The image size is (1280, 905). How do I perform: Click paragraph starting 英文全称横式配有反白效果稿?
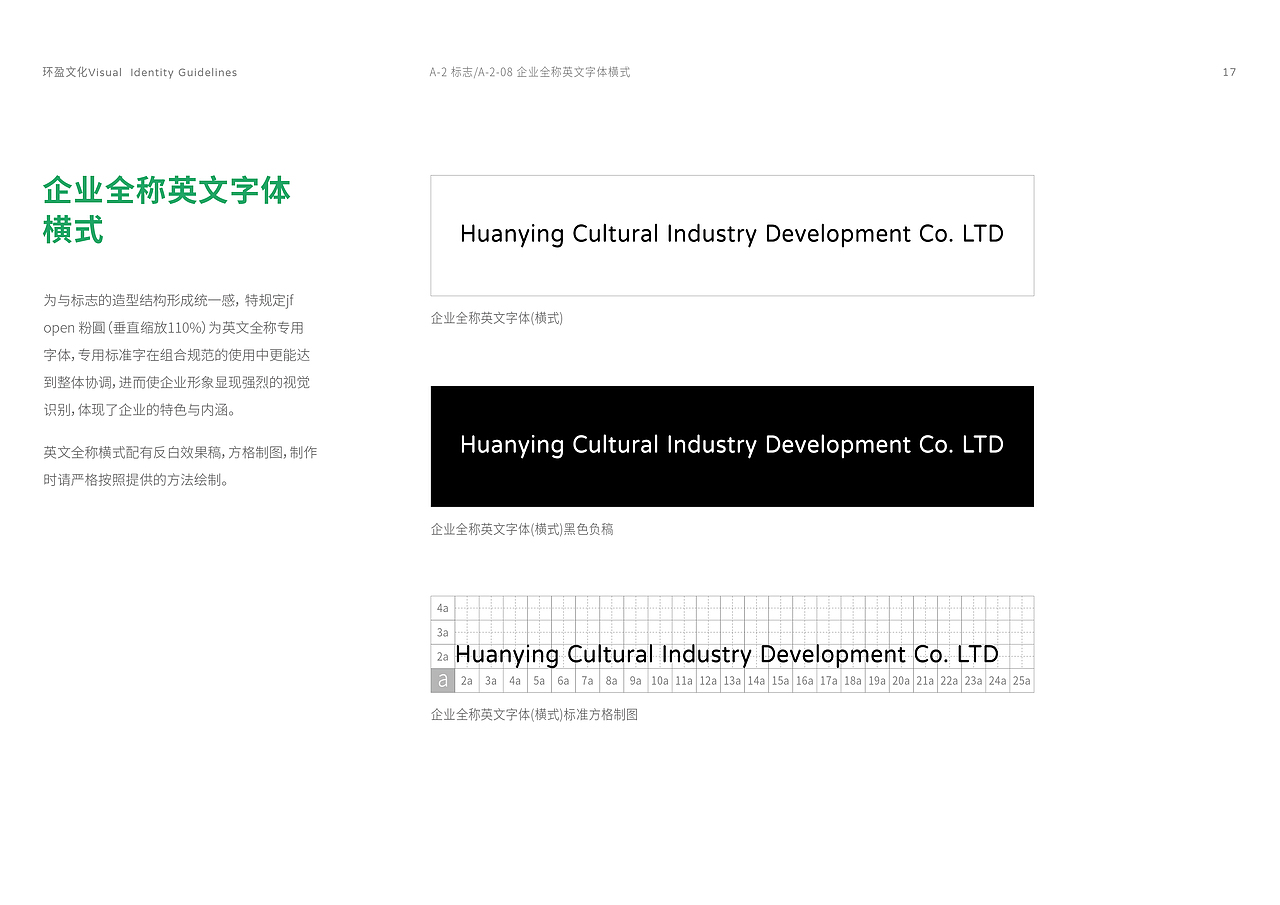[180, 466]
